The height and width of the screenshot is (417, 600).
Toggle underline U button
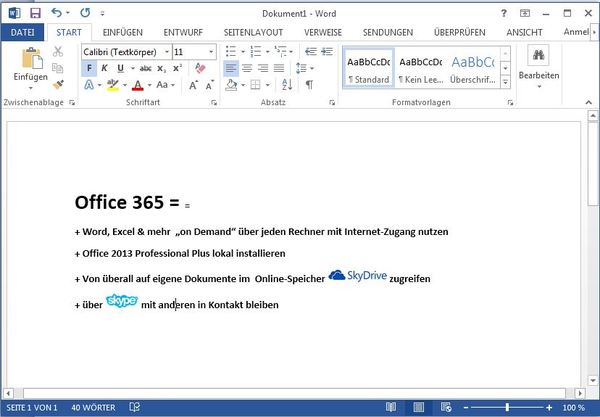(x=121, y=68)
